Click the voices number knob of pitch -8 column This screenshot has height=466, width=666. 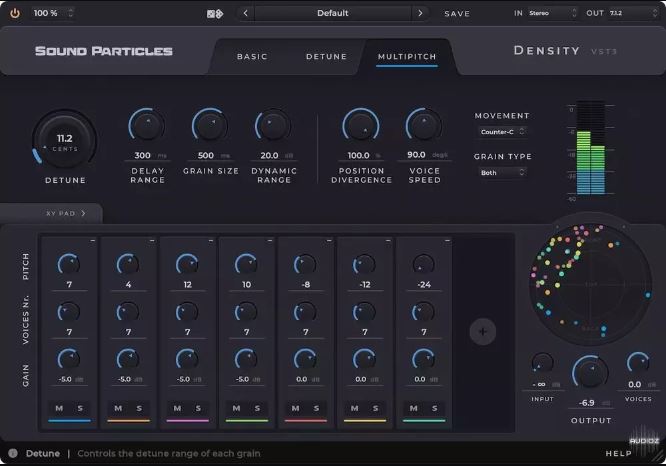(305, 312)
